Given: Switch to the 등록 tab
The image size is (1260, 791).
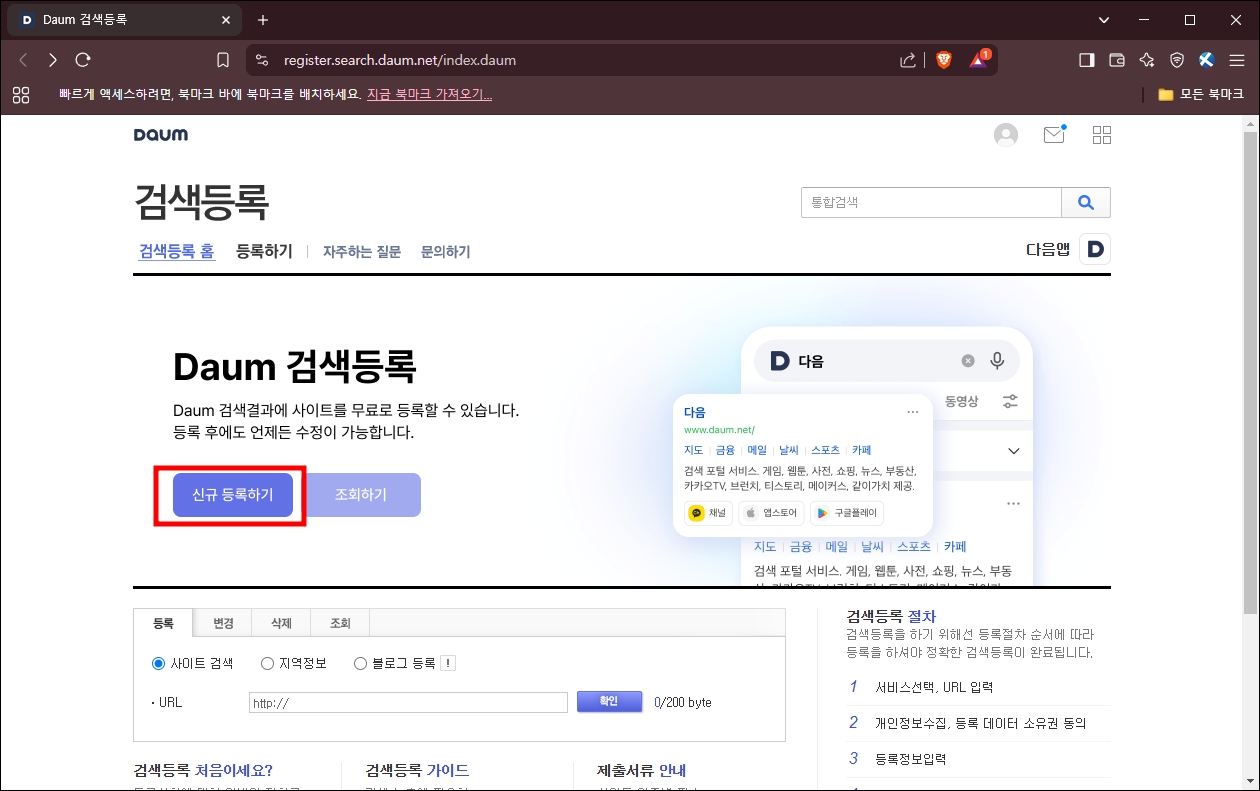Looking at the screenshot, I should point(164,623).
